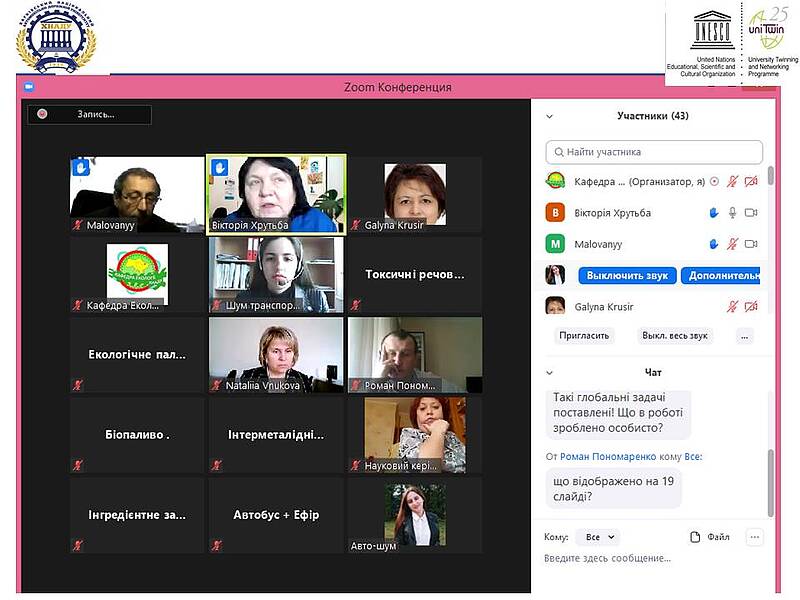
Task: Toggle Galyna Krusir's disabled camera icon
Action: coord(751,307)
